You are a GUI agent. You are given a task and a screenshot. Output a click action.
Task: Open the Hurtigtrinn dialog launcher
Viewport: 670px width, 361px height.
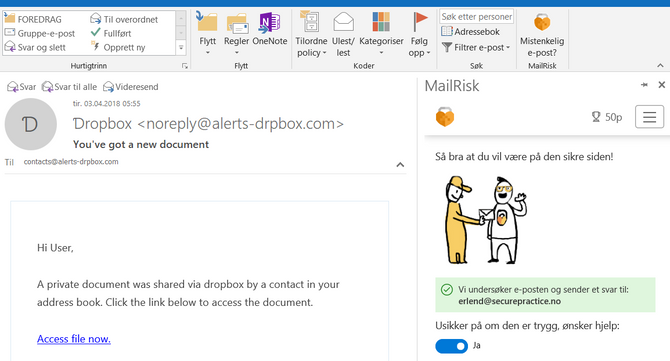pyautogui.click(x=185, y=66)
